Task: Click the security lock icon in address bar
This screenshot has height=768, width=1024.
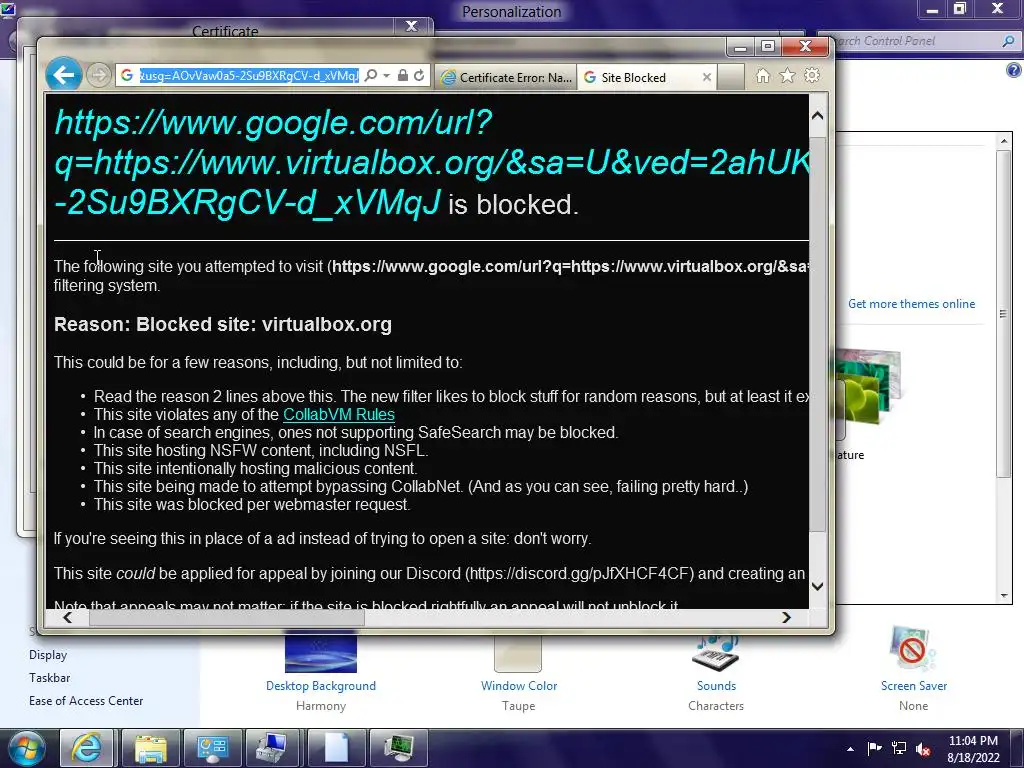Action: click(403, 76)
